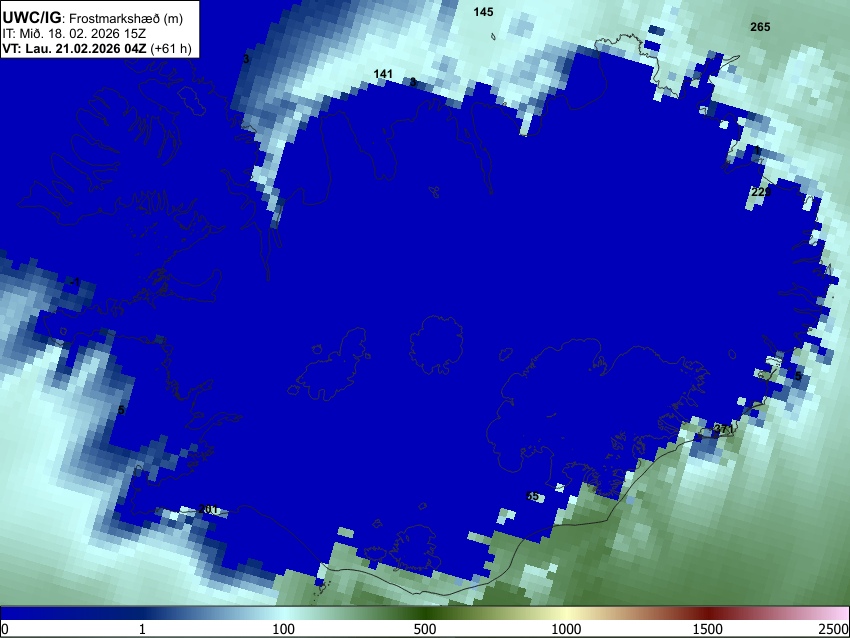
Task: Click the map value label 265
Action: point(760,27)
